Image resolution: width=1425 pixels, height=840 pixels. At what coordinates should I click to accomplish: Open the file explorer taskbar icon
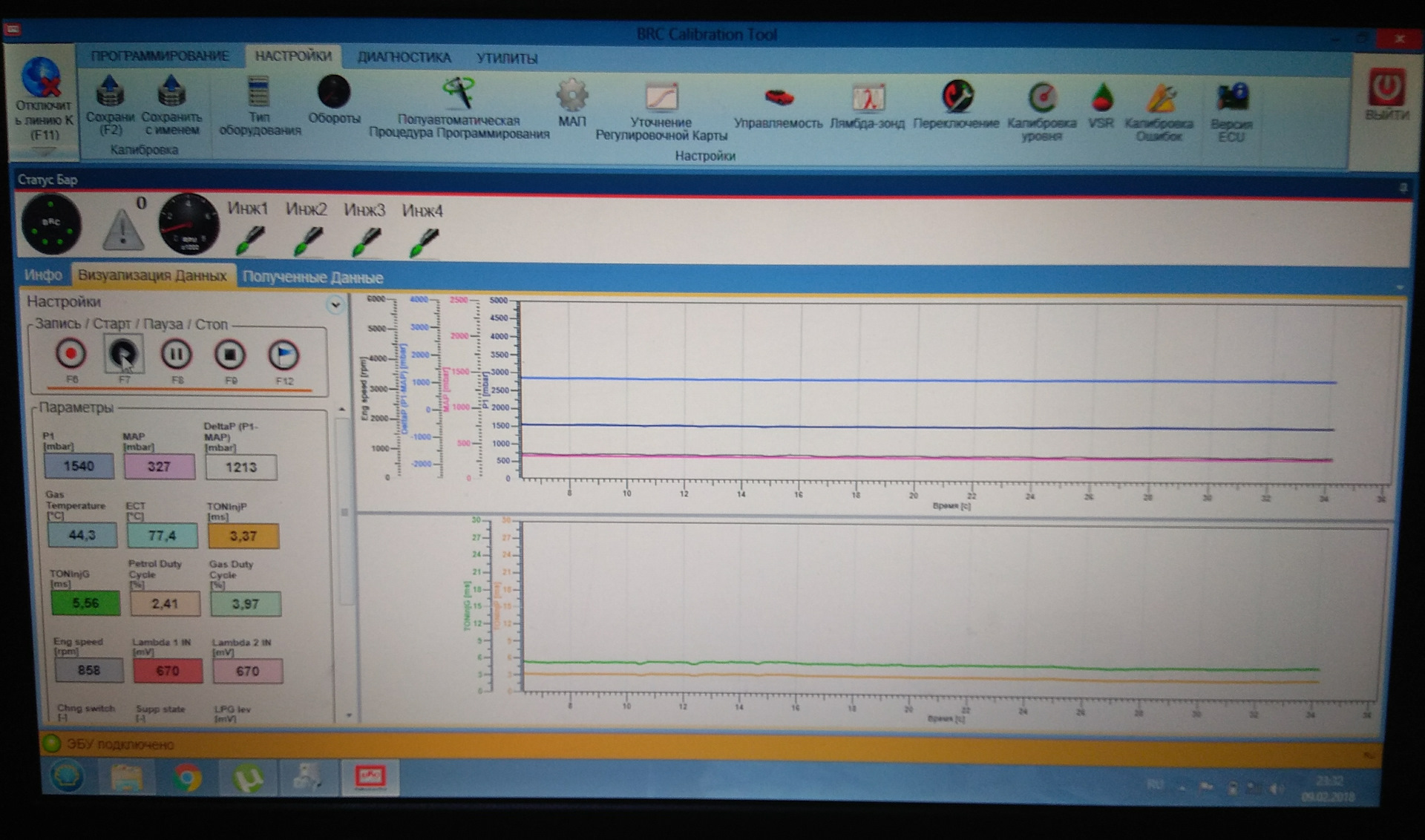point(126,778)
